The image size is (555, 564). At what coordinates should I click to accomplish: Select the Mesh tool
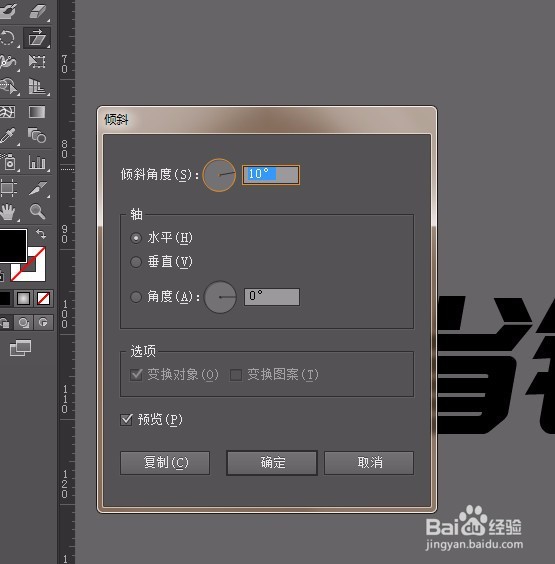tap(8, 112)
